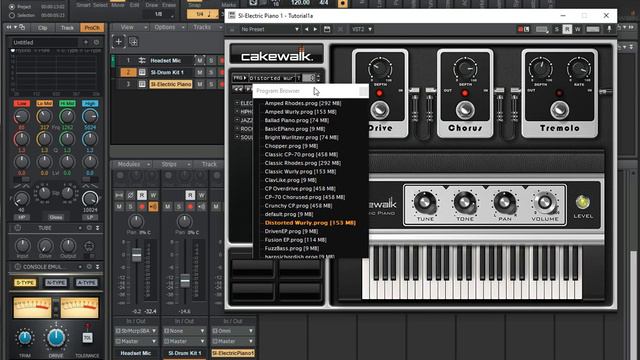Viewport: 640px width, 360px height.
Task: Click the PRG program button
Action: (239, 78)
